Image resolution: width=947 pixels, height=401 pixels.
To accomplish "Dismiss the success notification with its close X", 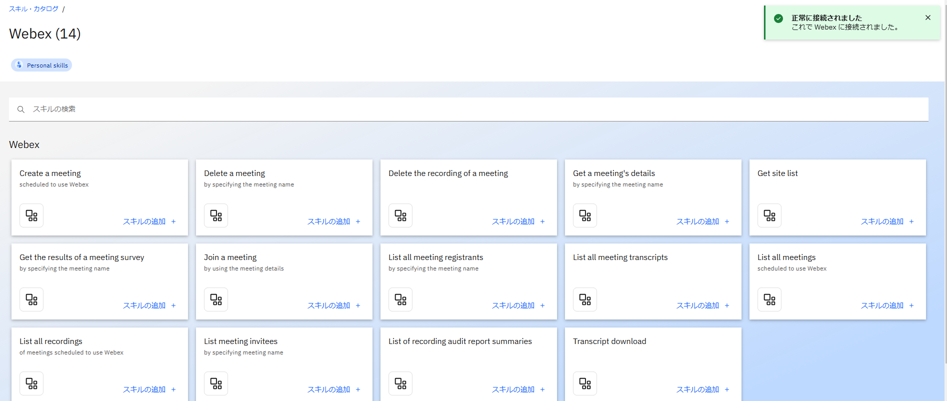I will [x=927, y=18].
